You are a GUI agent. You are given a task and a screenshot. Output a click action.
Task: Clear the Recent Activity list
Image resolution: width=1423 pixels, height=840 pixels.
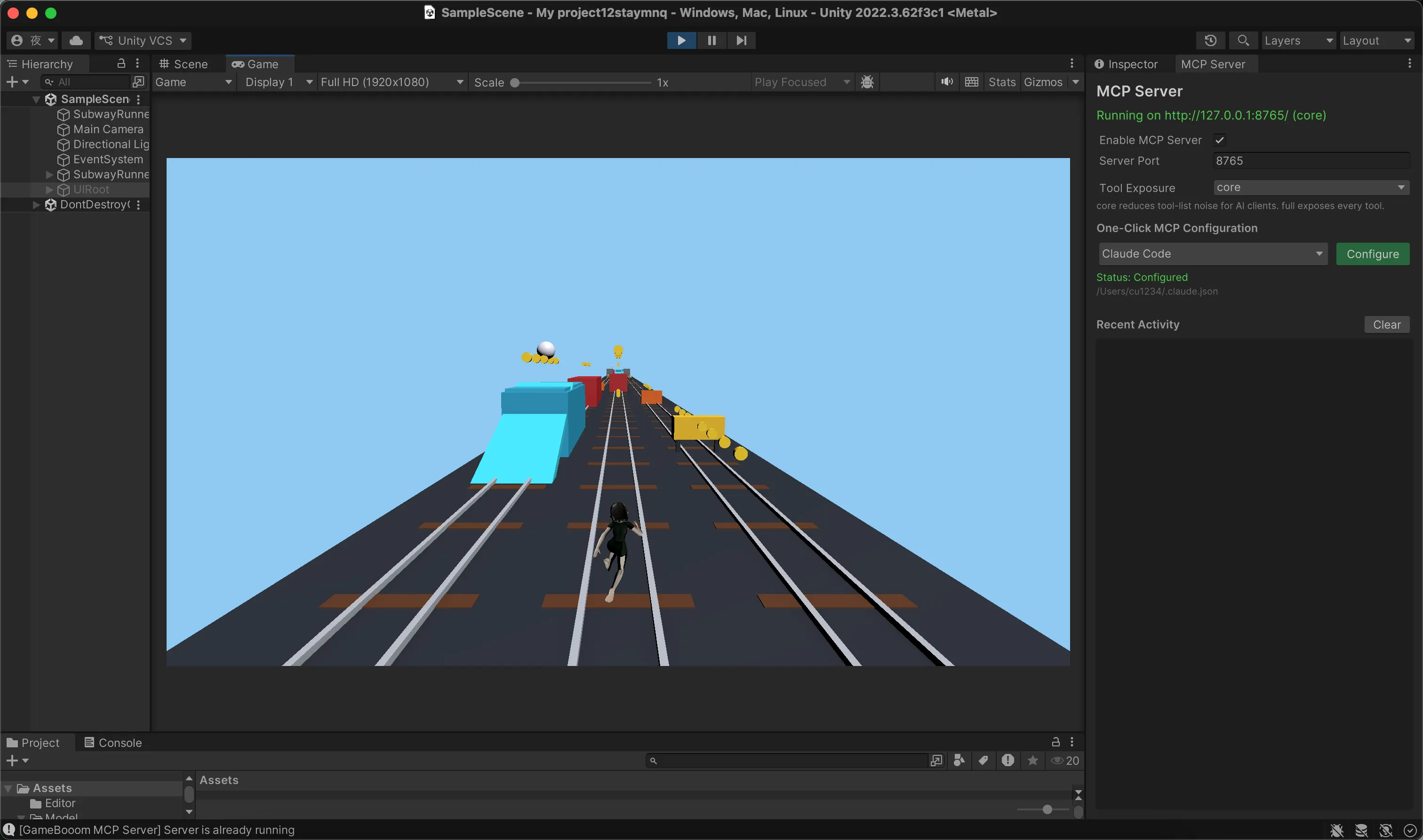(x=1387, y=325)
